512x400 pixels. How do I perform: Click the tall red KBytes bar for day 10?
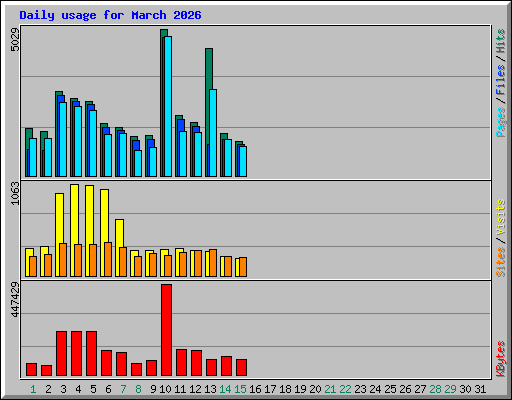pos(166,330)
